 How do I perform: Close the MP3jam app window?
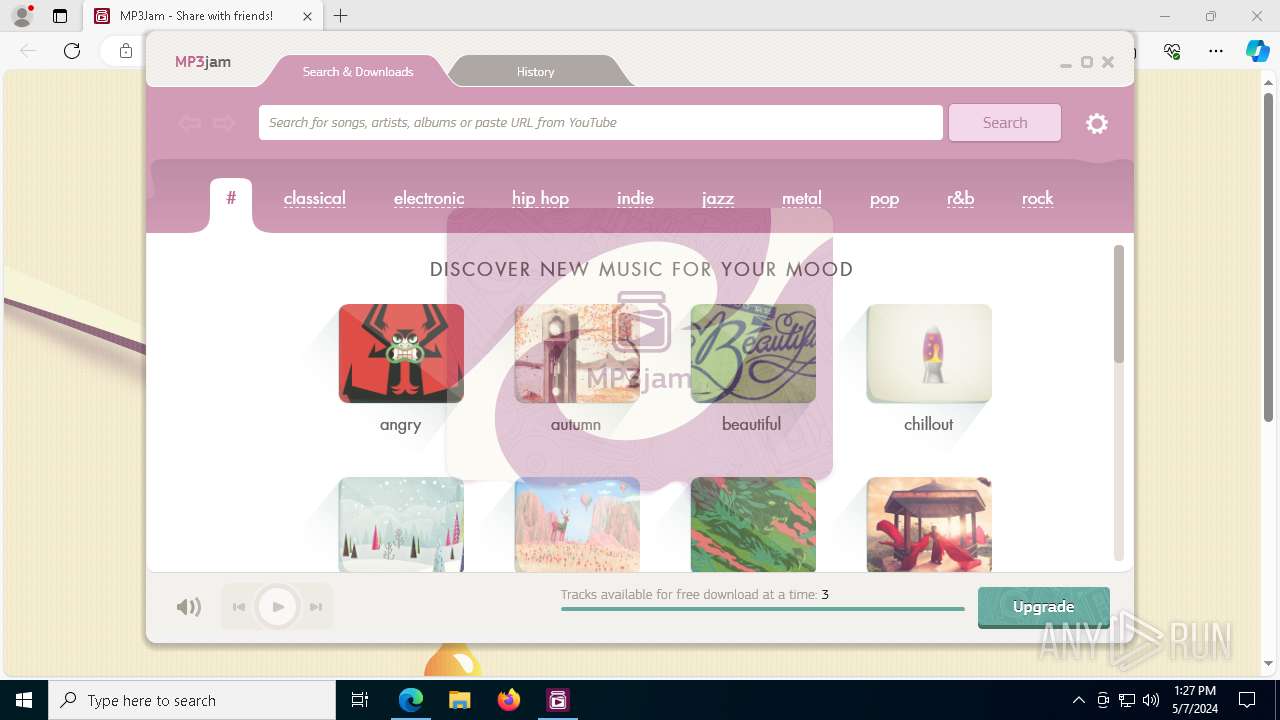point(1108,62)
